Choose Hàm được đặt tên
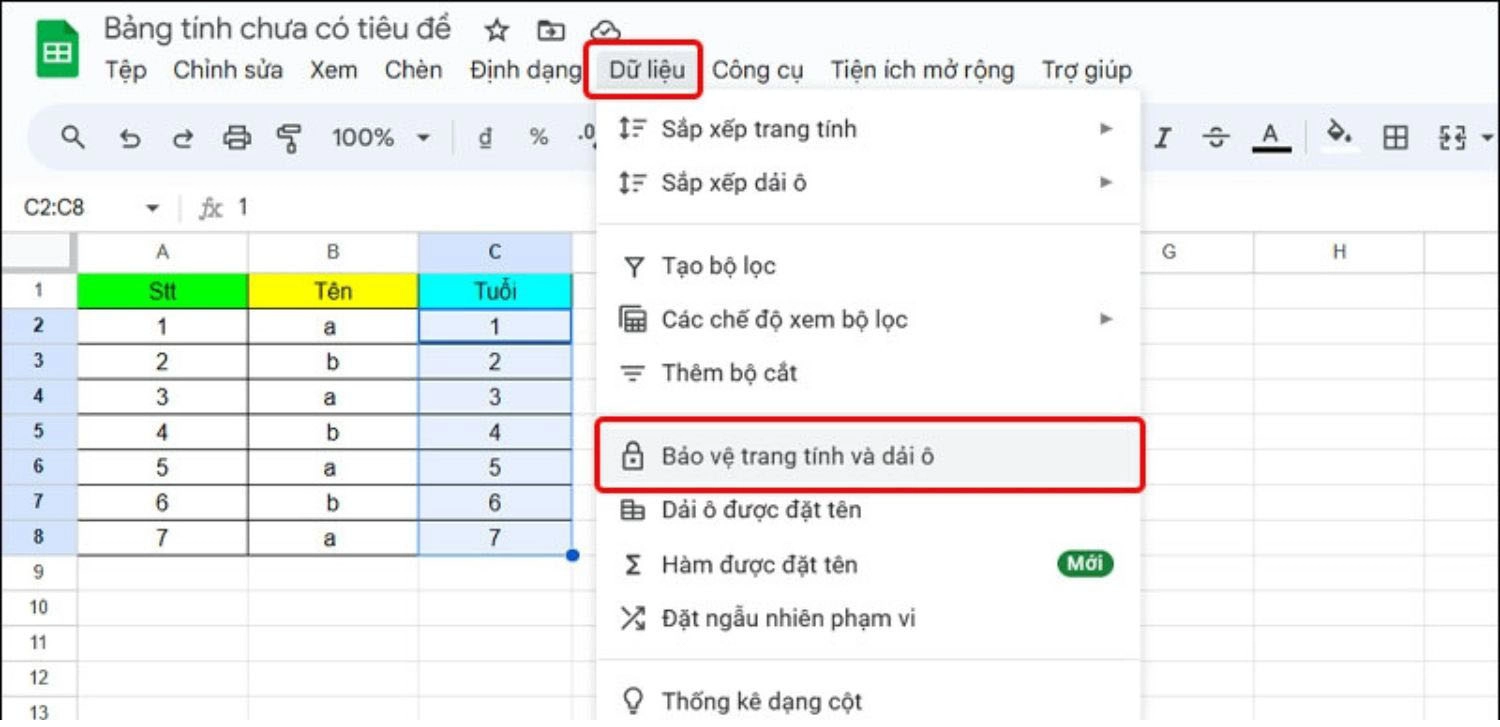This screenshot has width=1500, height=727. tap(868, 565)
